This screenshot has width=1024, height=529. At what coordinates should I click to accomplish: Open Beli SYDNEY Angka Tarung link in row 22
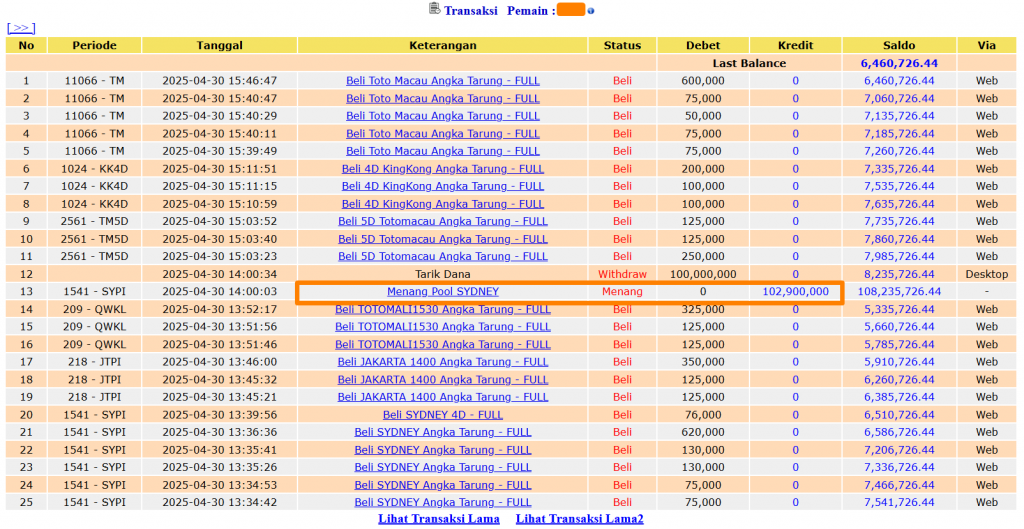coord(443,450)
